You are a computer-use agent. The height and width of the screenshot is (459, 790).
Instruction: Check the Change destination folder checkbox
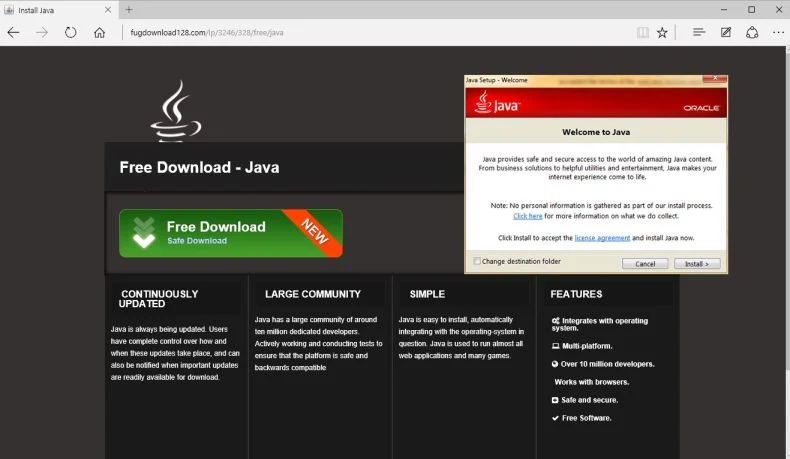pyautogui.click(x=477, y=261)
